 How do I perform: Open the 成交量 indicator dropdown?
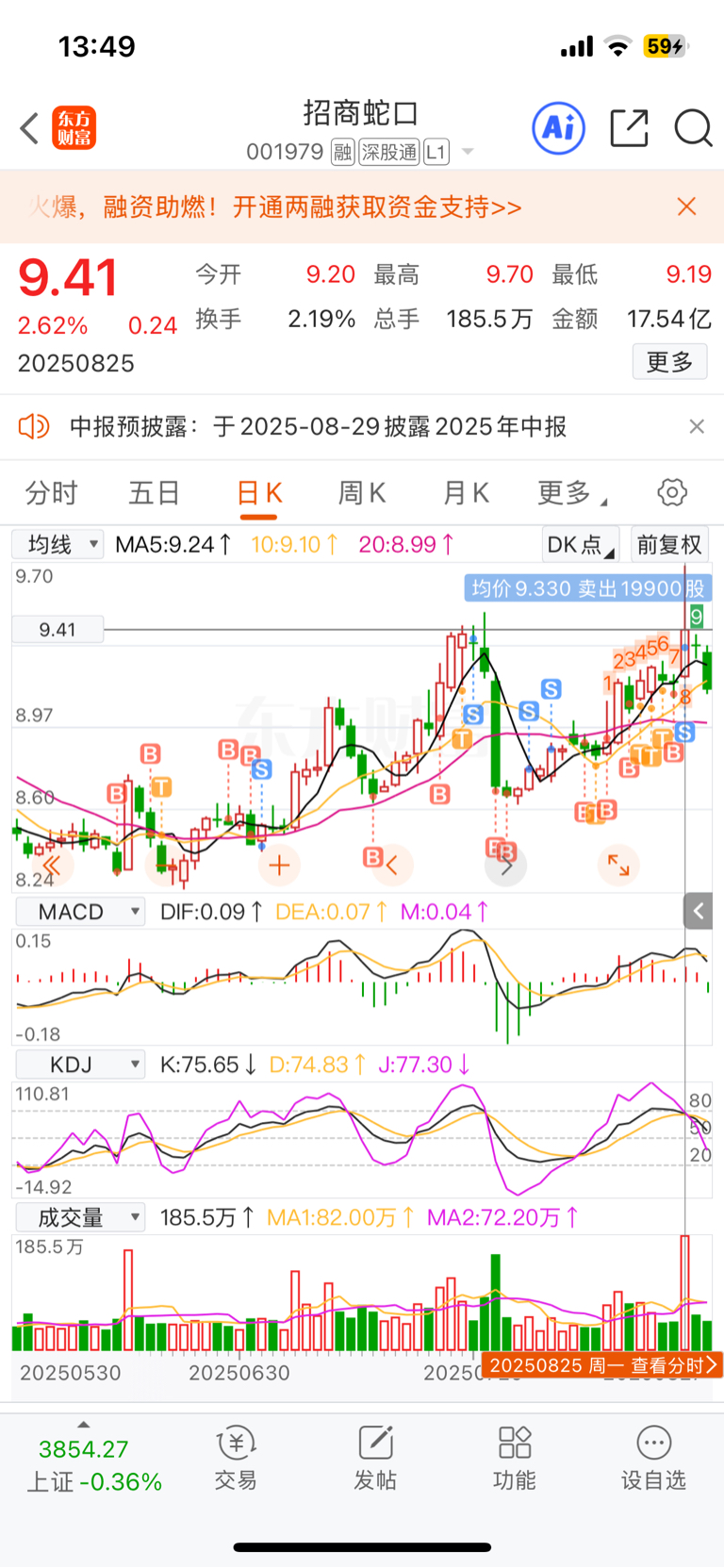pyautogui.click(x=80, y=1217)
